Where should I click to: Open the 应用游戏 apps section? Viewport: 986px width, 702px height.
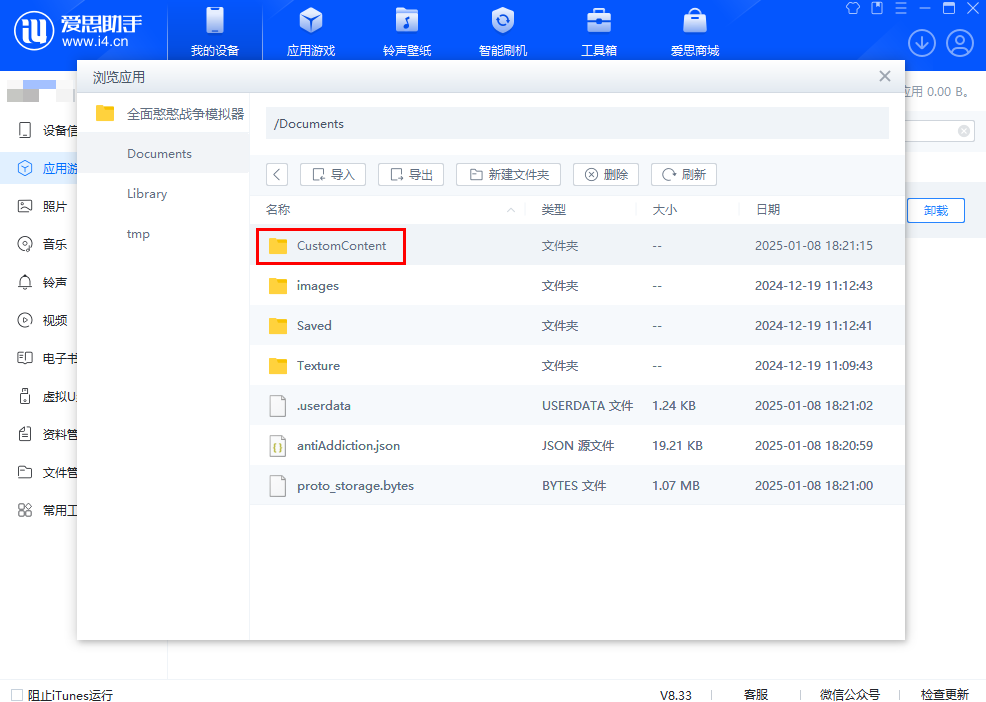pos(311,31)
